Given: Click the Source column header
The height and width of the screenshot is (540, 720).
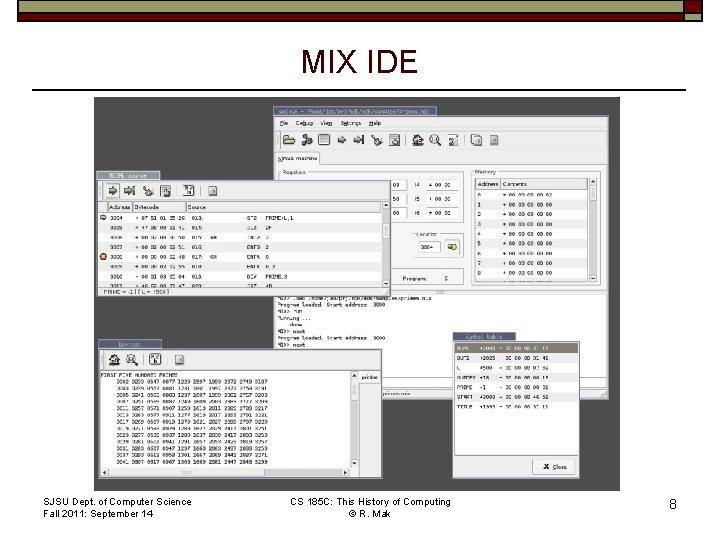Looking at the screenshot, I should pos(283,207).
